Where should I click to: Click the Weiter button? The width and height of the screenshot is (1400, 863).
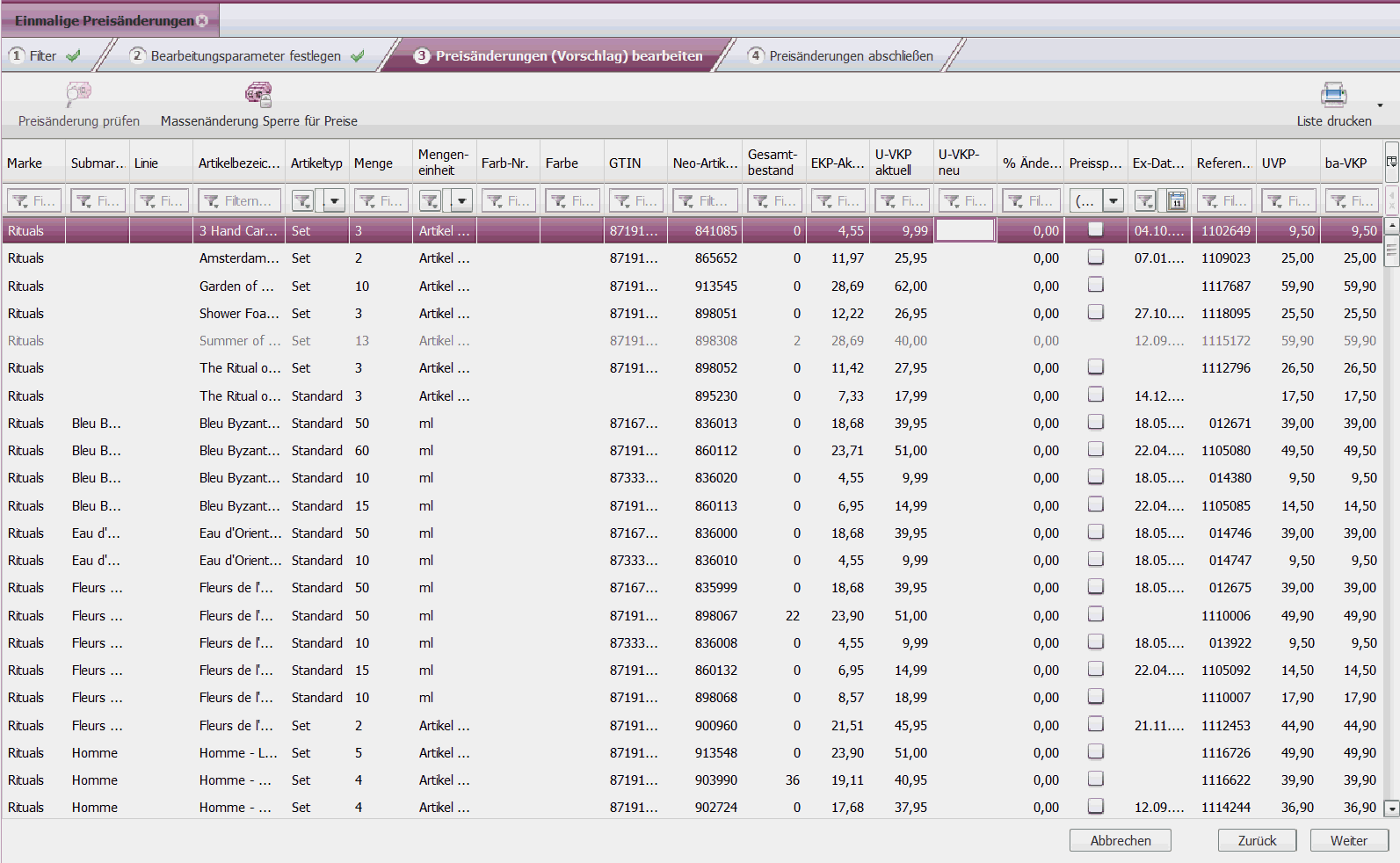[x=1349, y=840]
